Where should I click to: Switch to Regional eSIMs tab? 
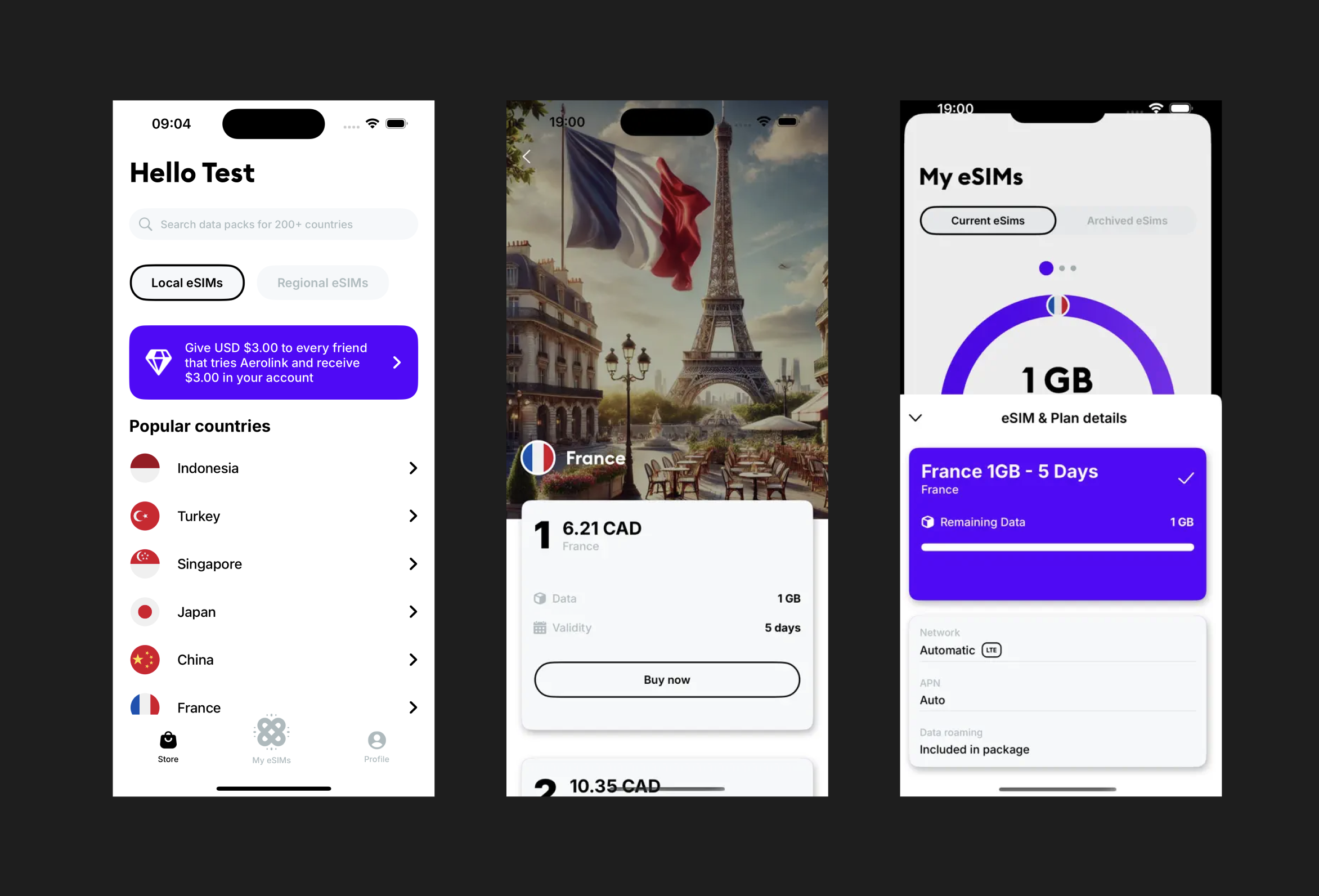pyautogui.click(x=323, y=282)
